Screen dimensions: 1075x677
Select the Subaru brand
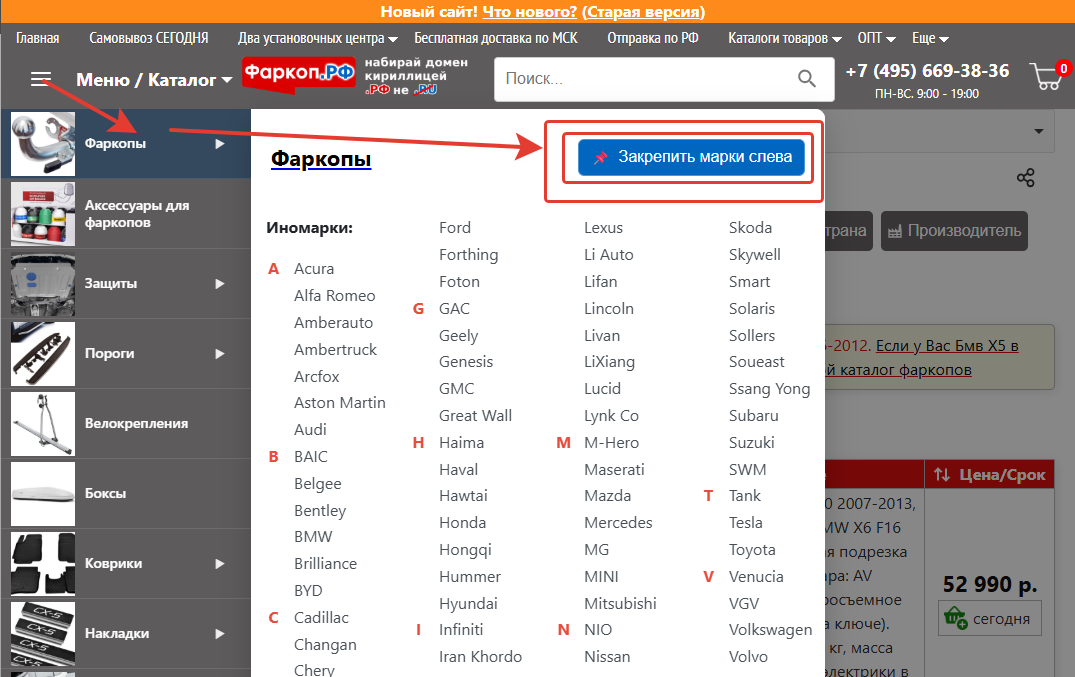753,416
